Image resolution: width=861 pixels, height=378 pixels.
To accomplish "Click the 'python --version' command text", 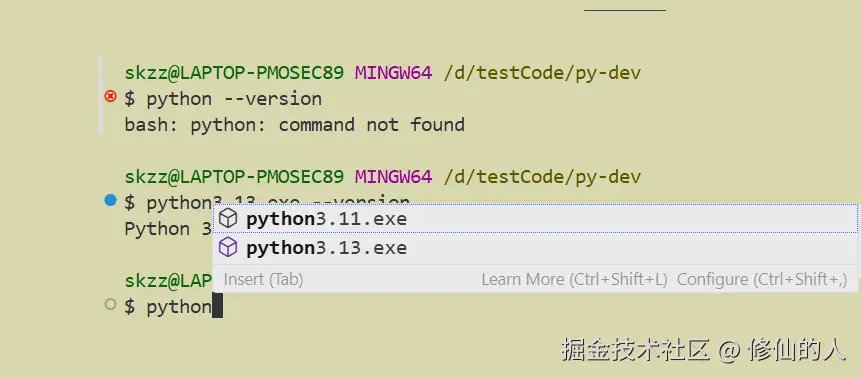I will 234,99.
